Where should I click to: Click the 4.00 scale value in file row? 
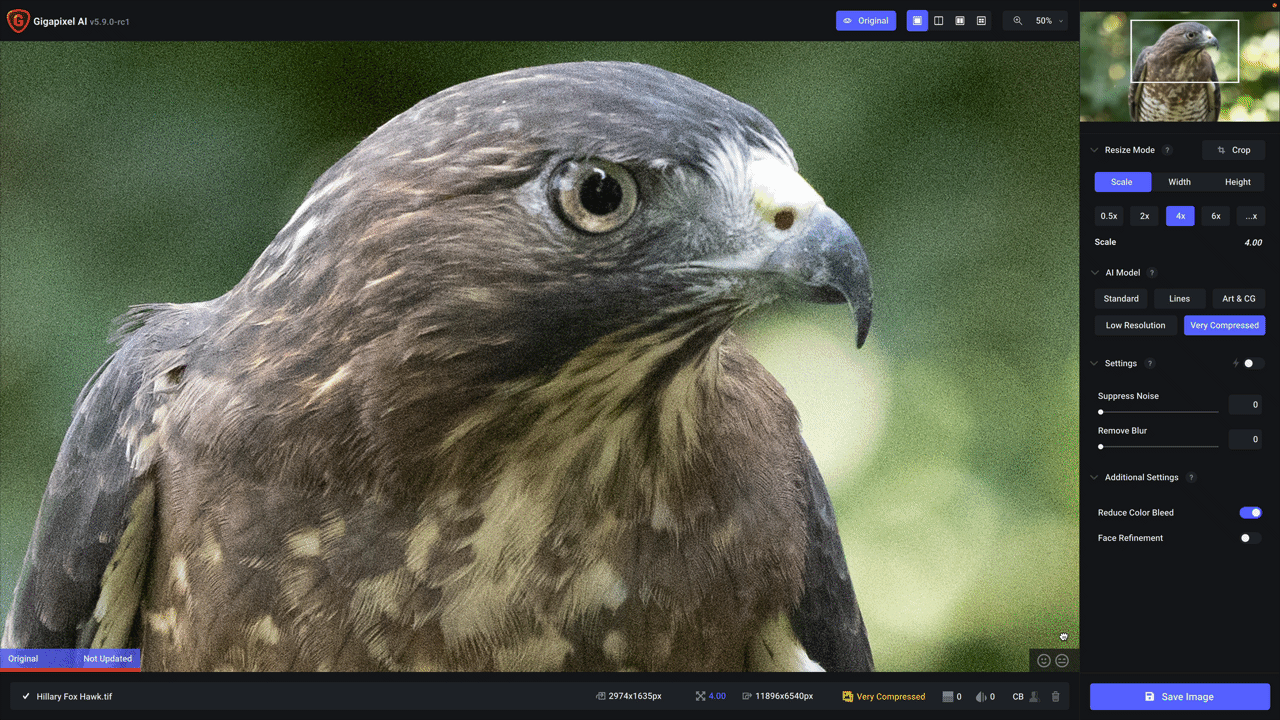point(717,696)
